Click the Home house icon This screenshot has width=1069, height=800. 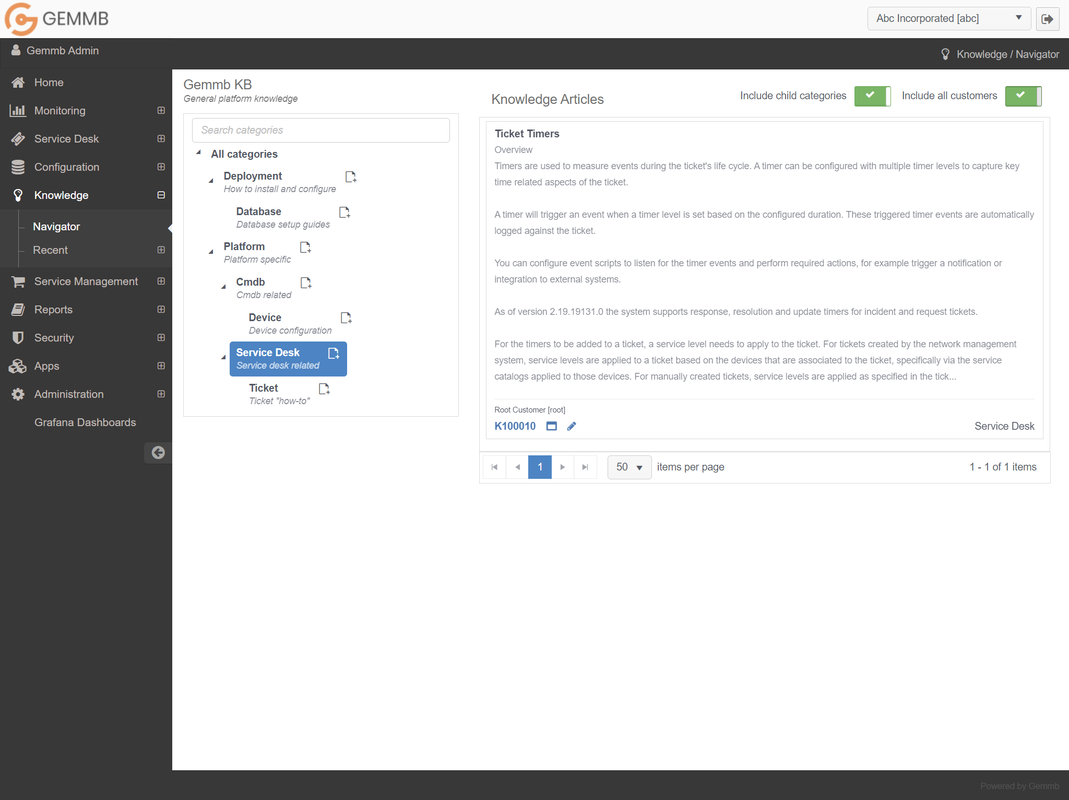click(x=18, y=83)
